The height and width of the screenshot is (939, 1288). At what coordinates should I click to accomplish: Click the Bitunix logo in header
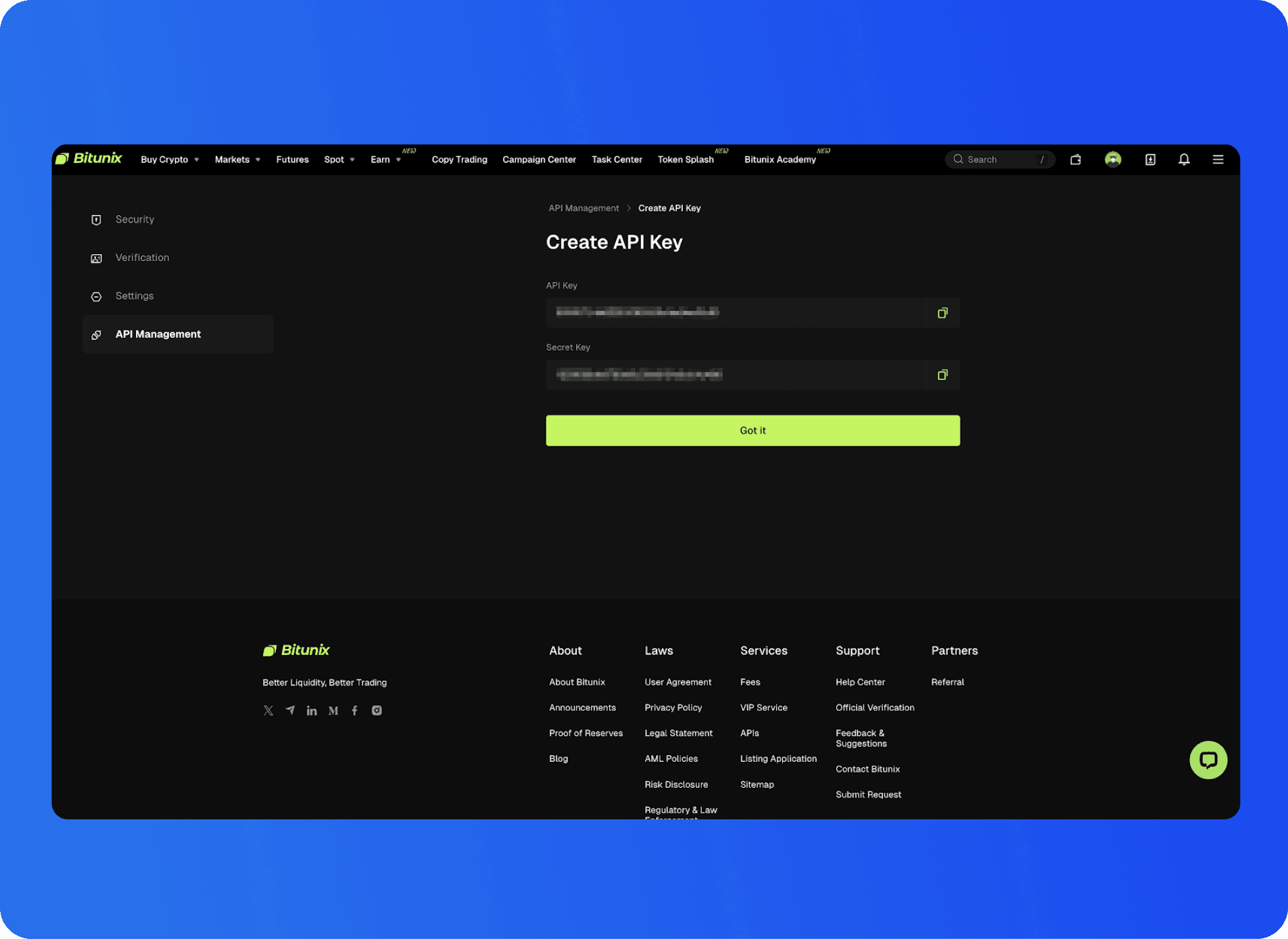(89, 159)
